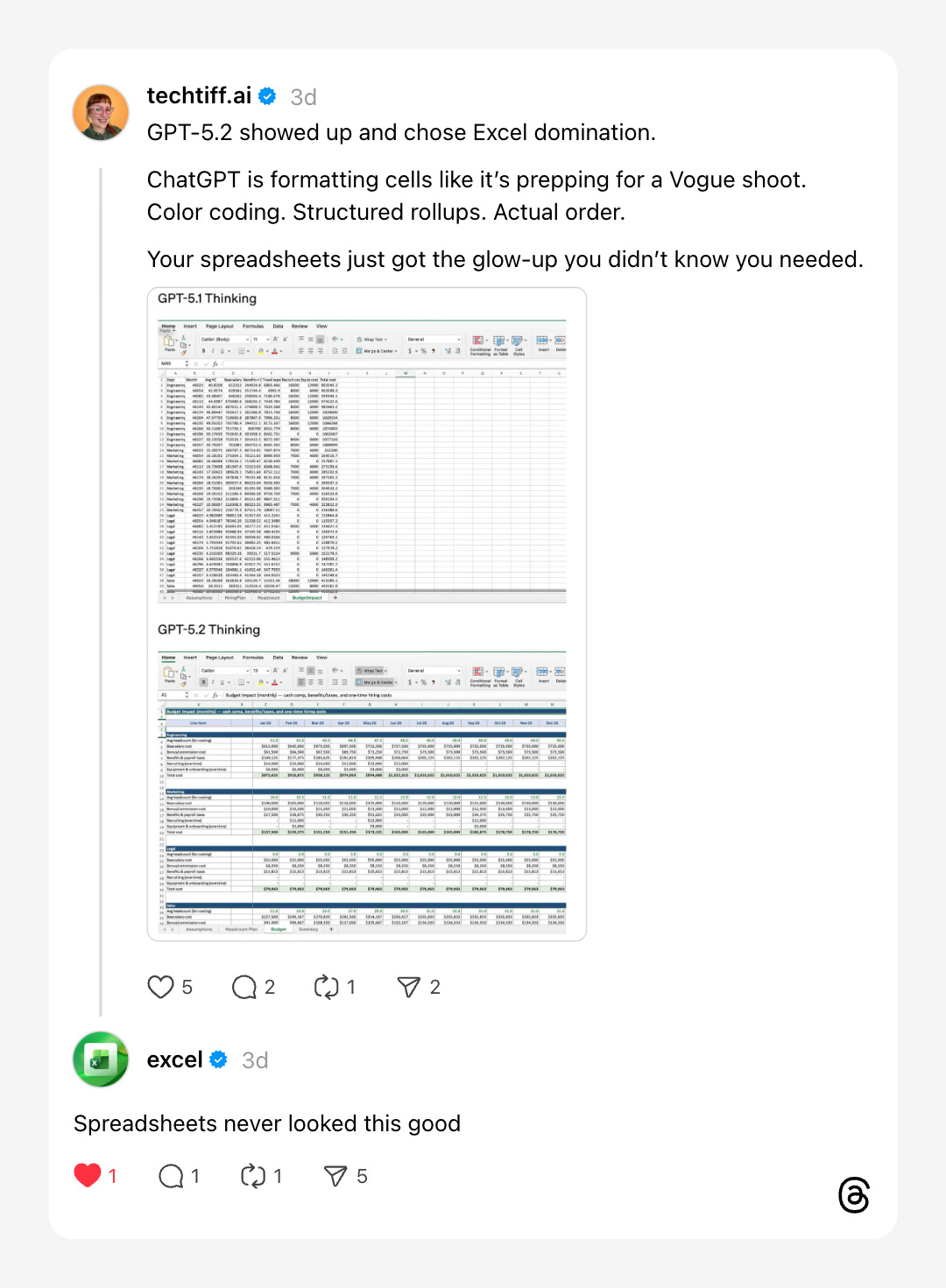Open the Cell Styles gallery icon
Image resolution: width=946 pixels, height=1288 pixels.
click(x=517, y=672)
